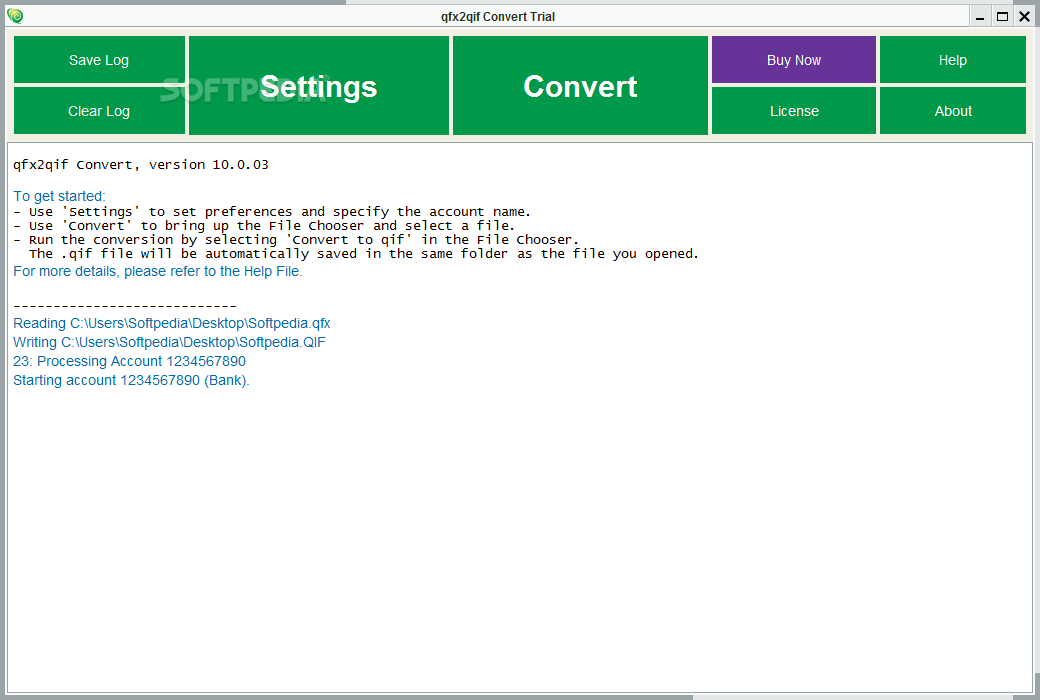Select the 'Writing C:\Users\Softpedia\Desktop\Softpedia.QIF' line
The height and width of the screenshot is (700, 1040).
coord(169,342)
